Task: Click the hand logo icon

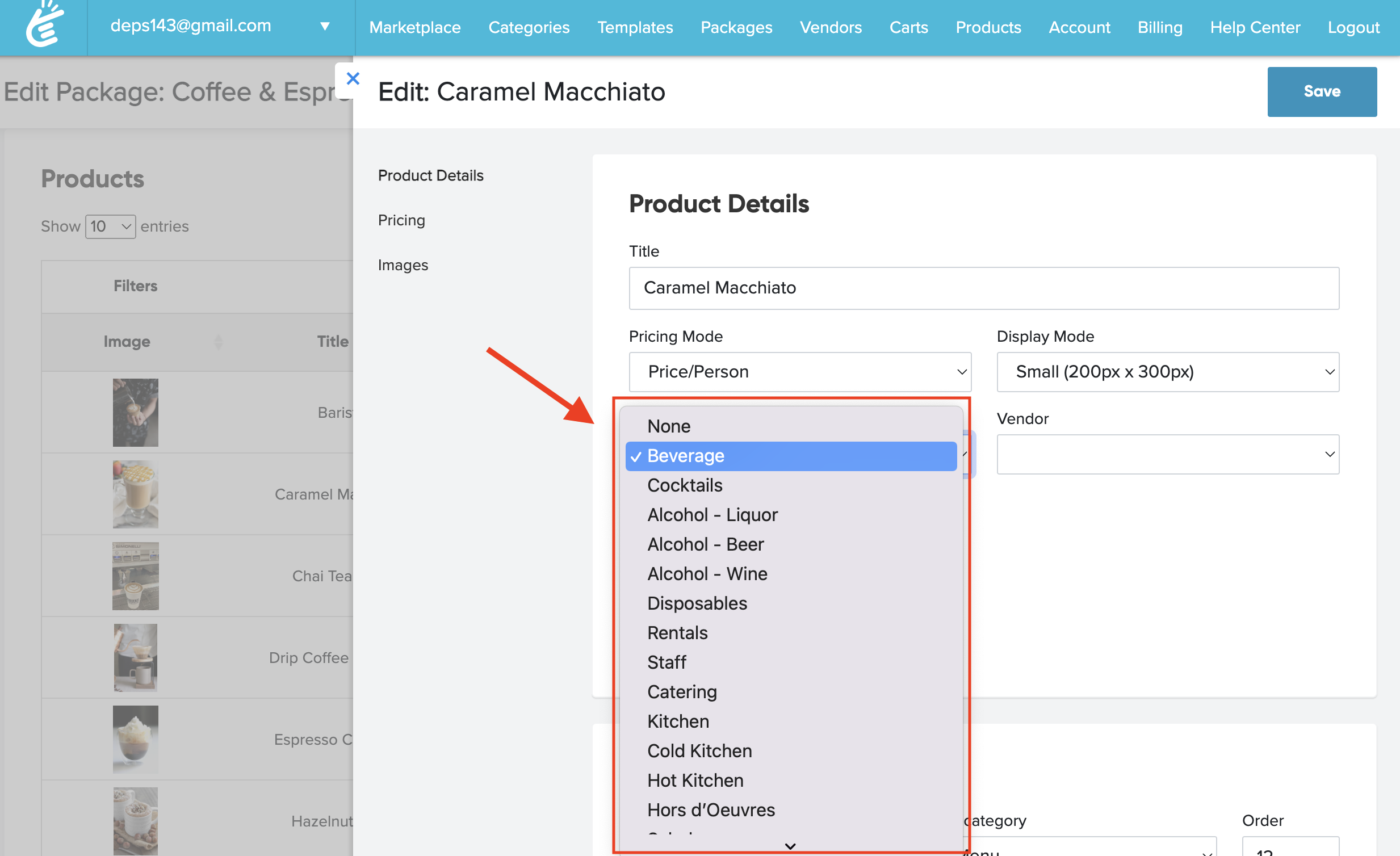Action: [x=44, y=25]
